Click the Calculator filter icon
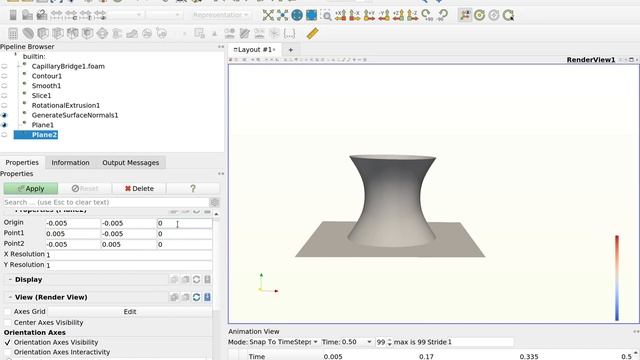The width and height of the screenshot is (640, 360). (13, 33)
